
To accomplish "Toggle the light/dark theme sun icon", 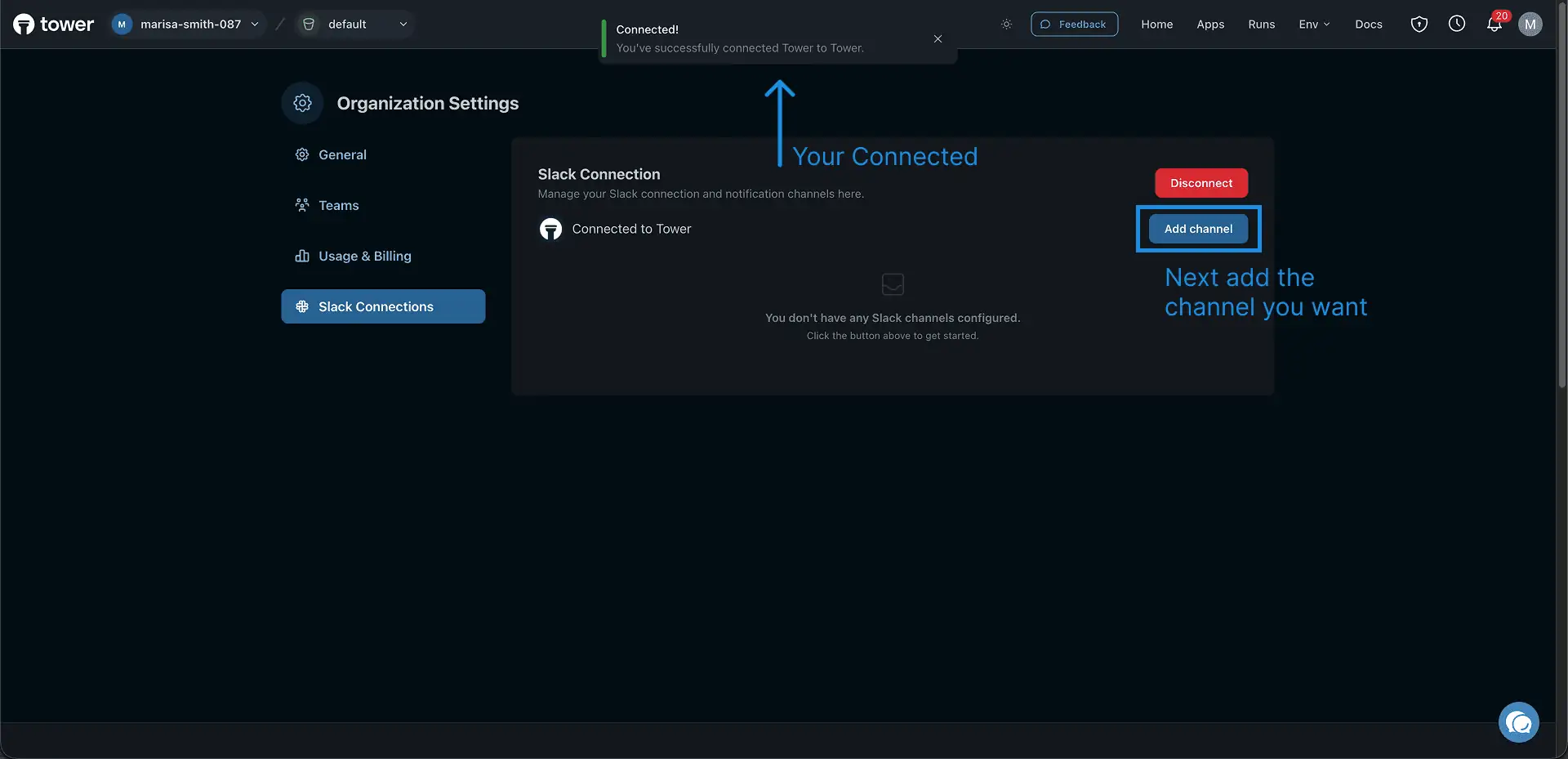I will pos(1006,25).
